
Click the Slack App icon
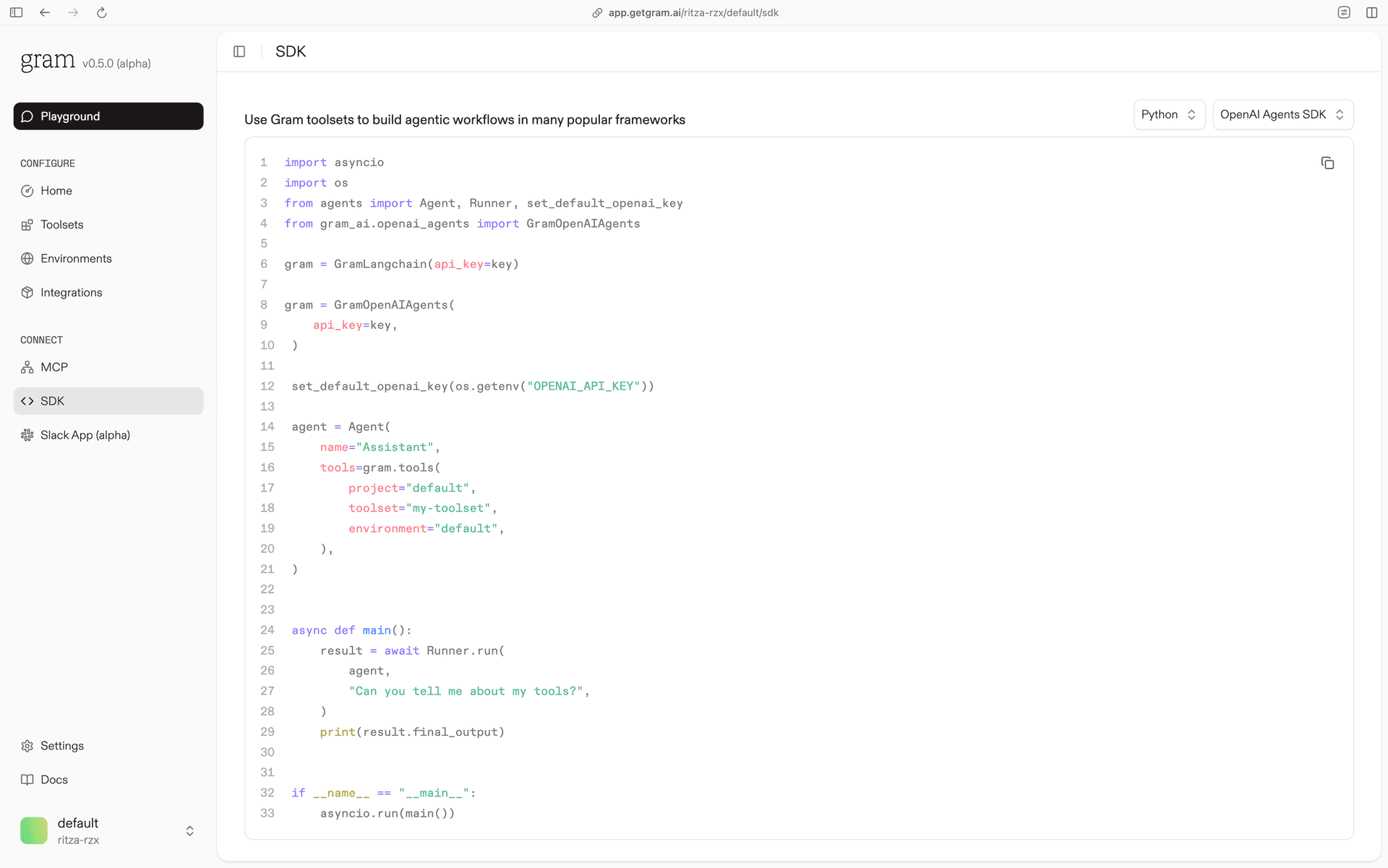coord(27,435)
